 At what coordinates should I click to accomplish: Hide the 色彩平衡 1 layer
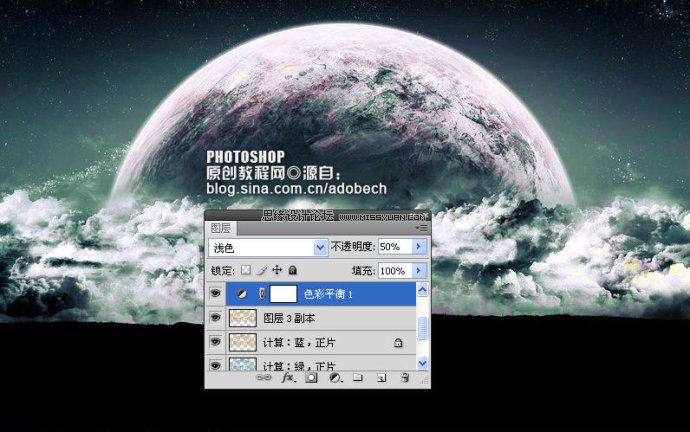(x=215, y=293)
